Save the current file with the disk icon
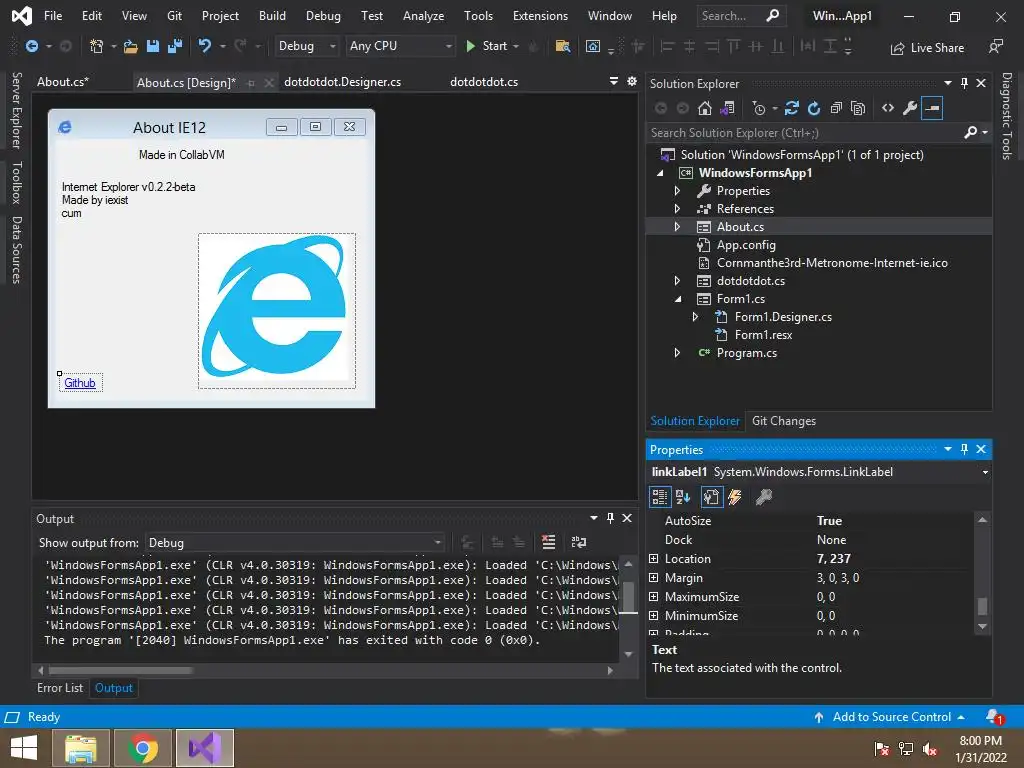1024x768 pixels. point(153,46)
